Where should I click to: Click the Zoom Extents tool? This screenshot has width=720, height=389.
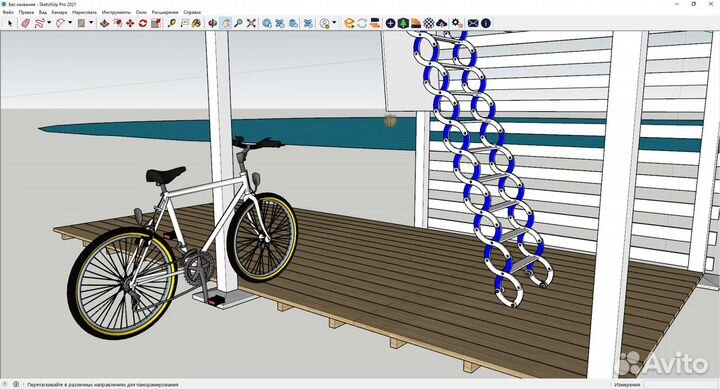click(x=251, y=23)
